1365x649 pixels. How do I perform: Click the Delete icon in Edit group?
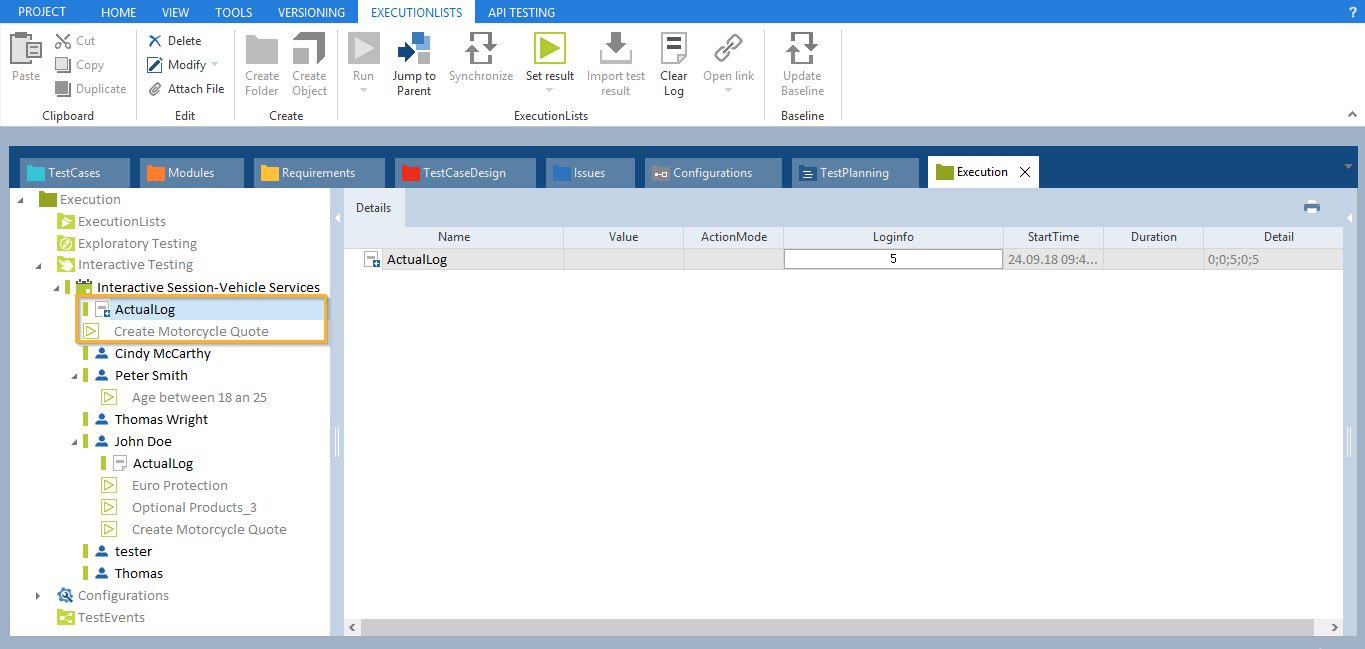155,41
